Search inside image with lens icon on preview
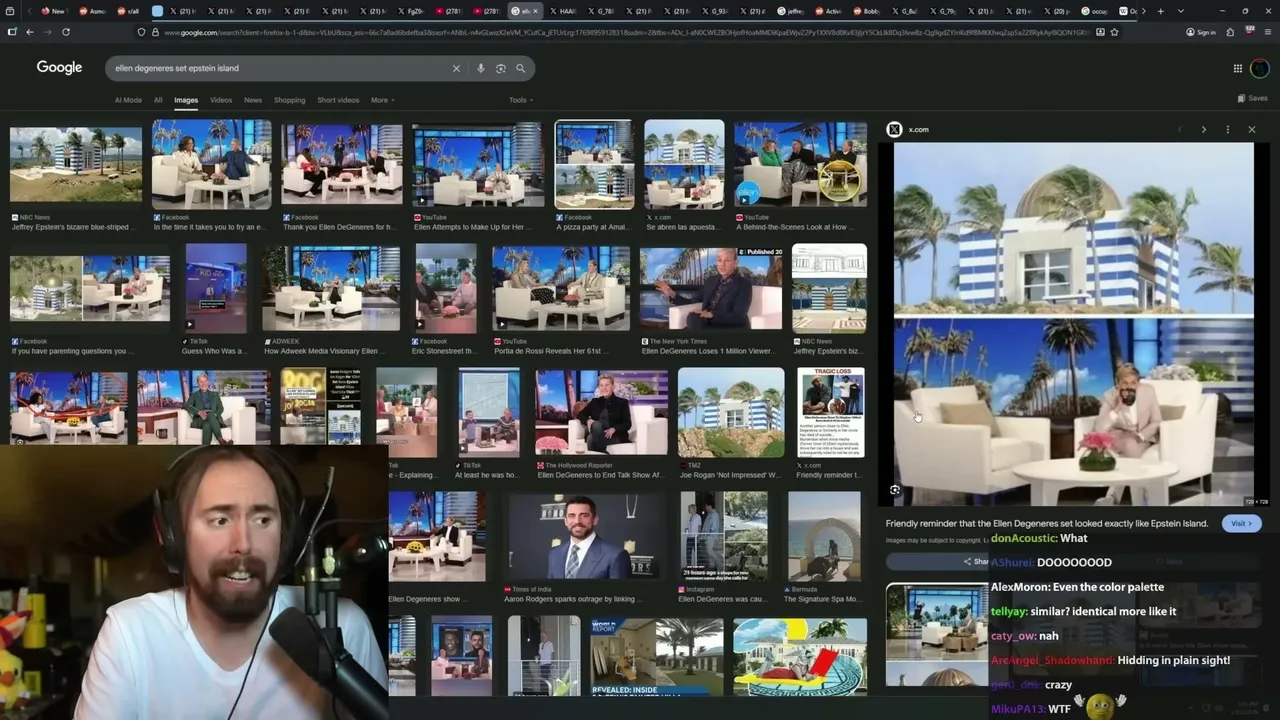Screen dimensions: 1280x720 click(895, 490)
